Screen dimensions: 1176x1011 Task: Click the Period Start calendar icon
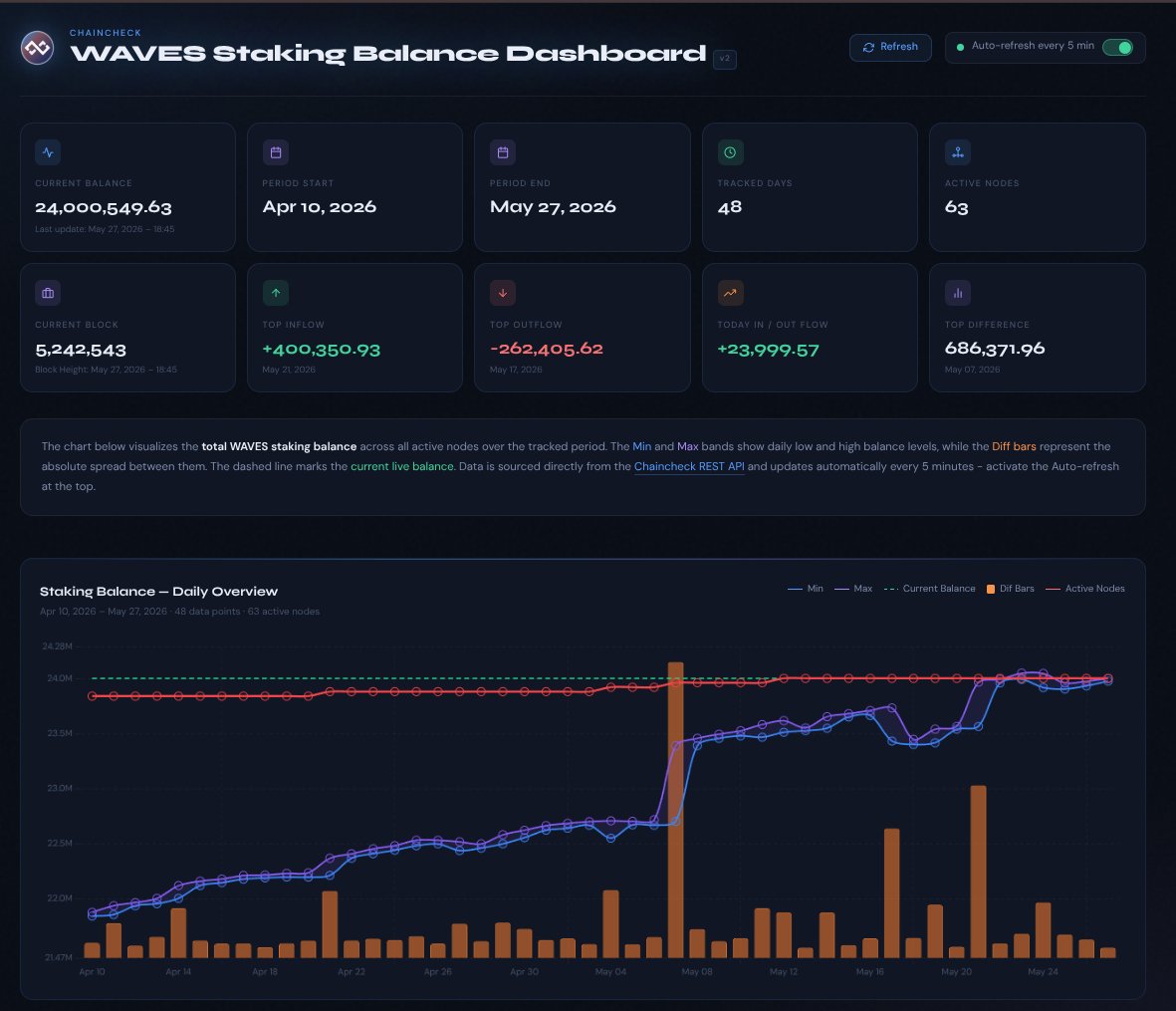pyautogui.click(x=275, y=152)
